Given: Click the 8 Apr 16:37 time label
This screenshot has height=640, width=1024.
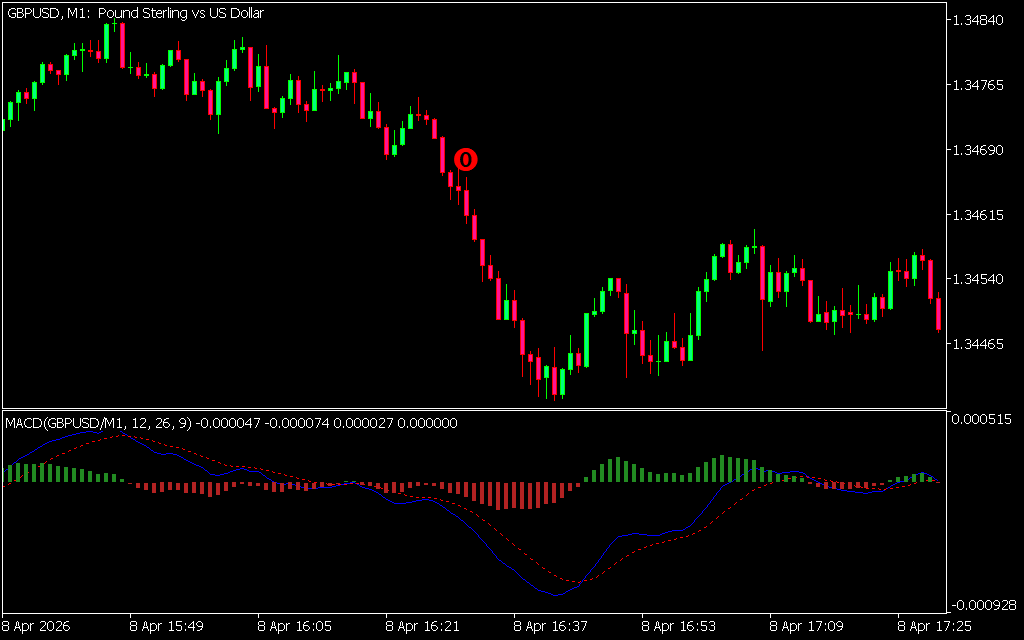Looking at the screenshot, I should point(550,627).
